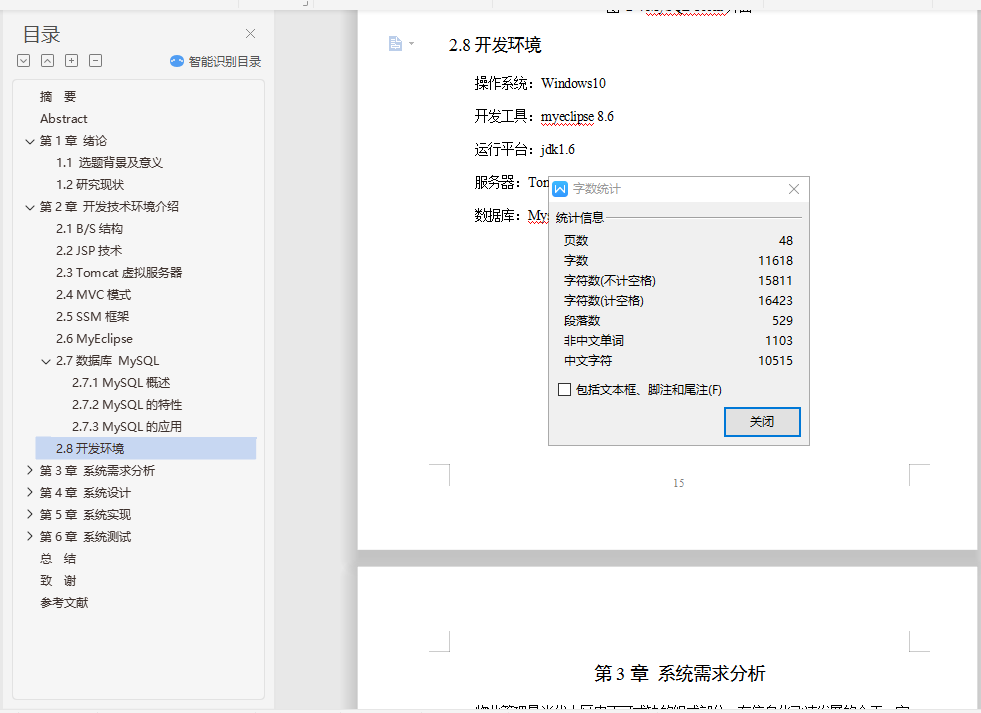
Task: Click the 目录 panel title
Action: pyautogui.click(x=41, y=34)
